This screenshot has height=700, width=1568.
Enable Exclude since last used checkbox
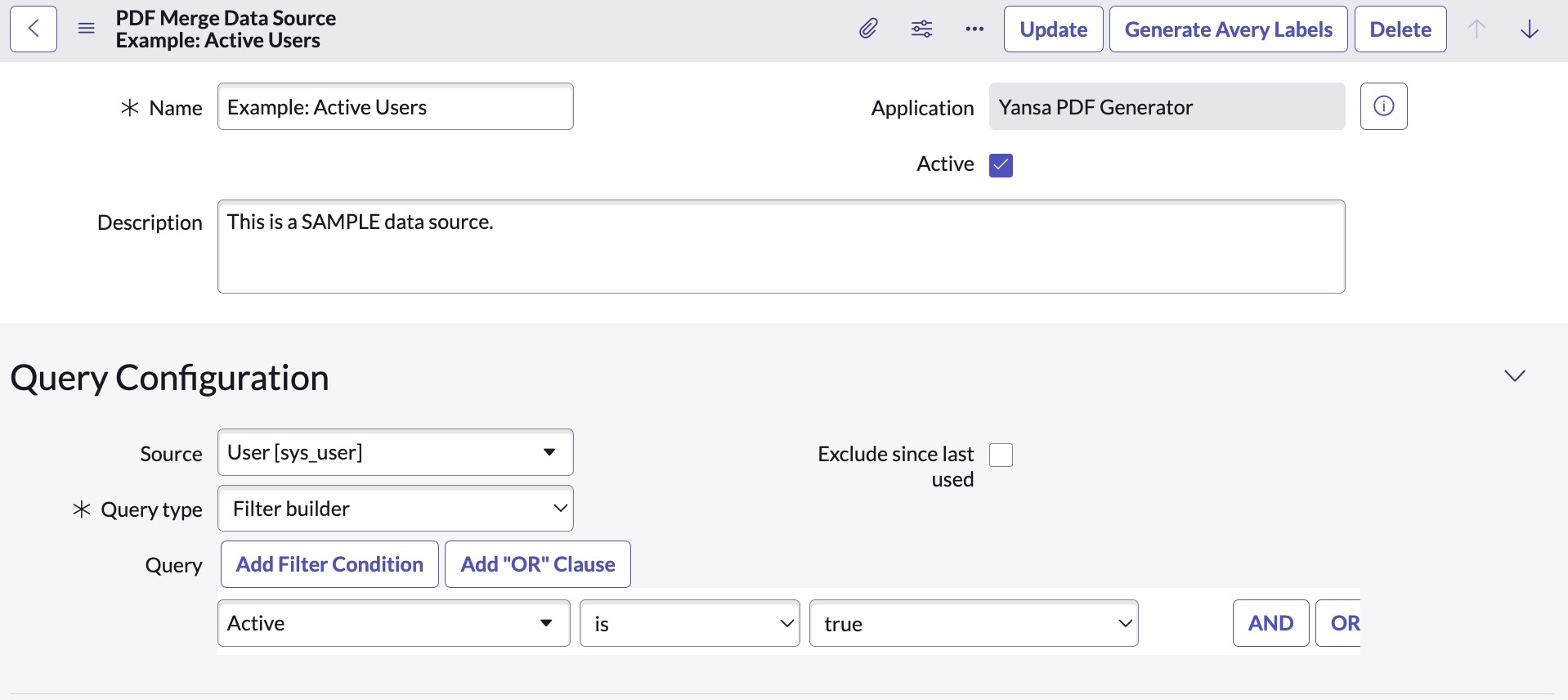pyautogui.click(x=1001, y=455)
